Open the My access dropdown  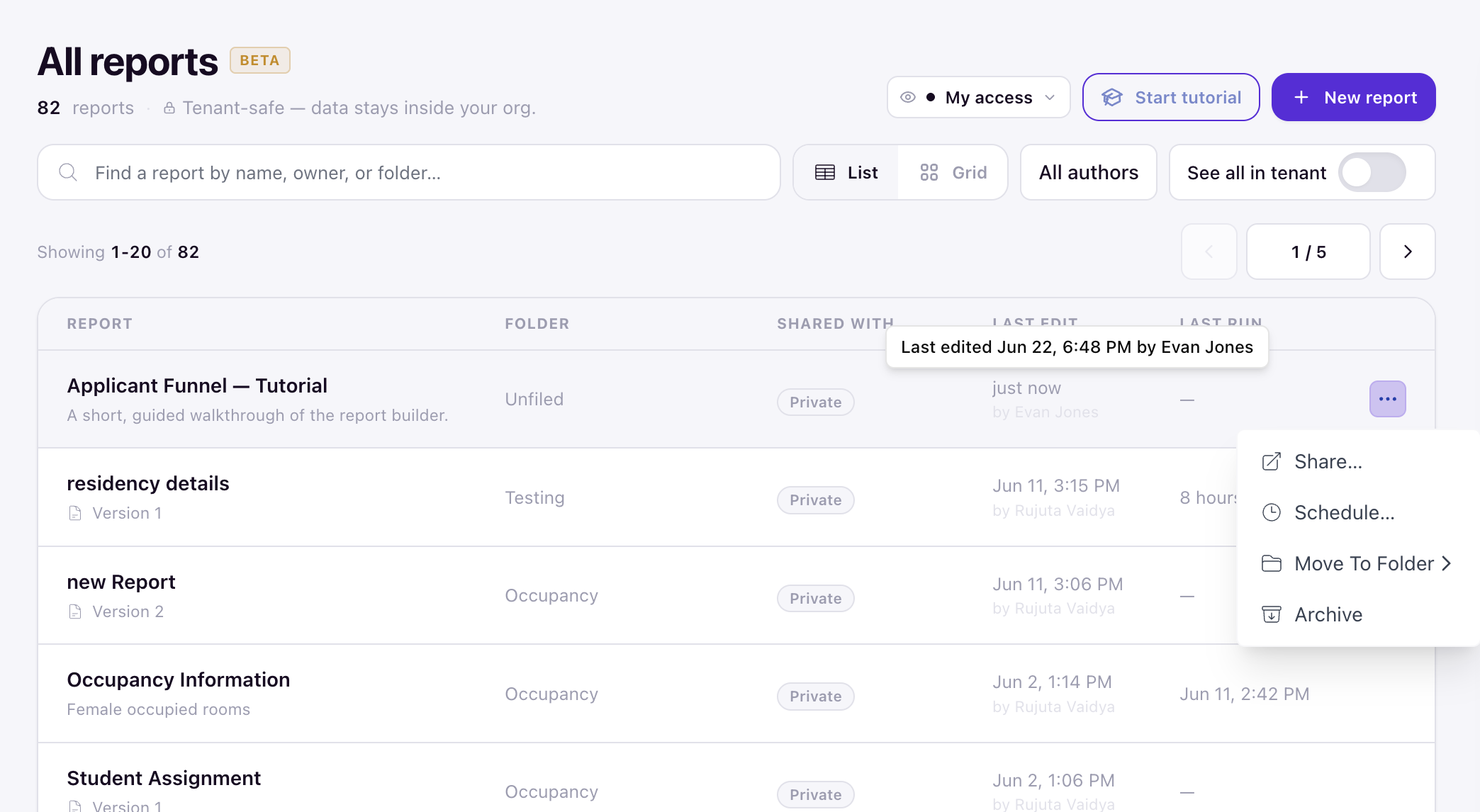click(x=978, y=97)
